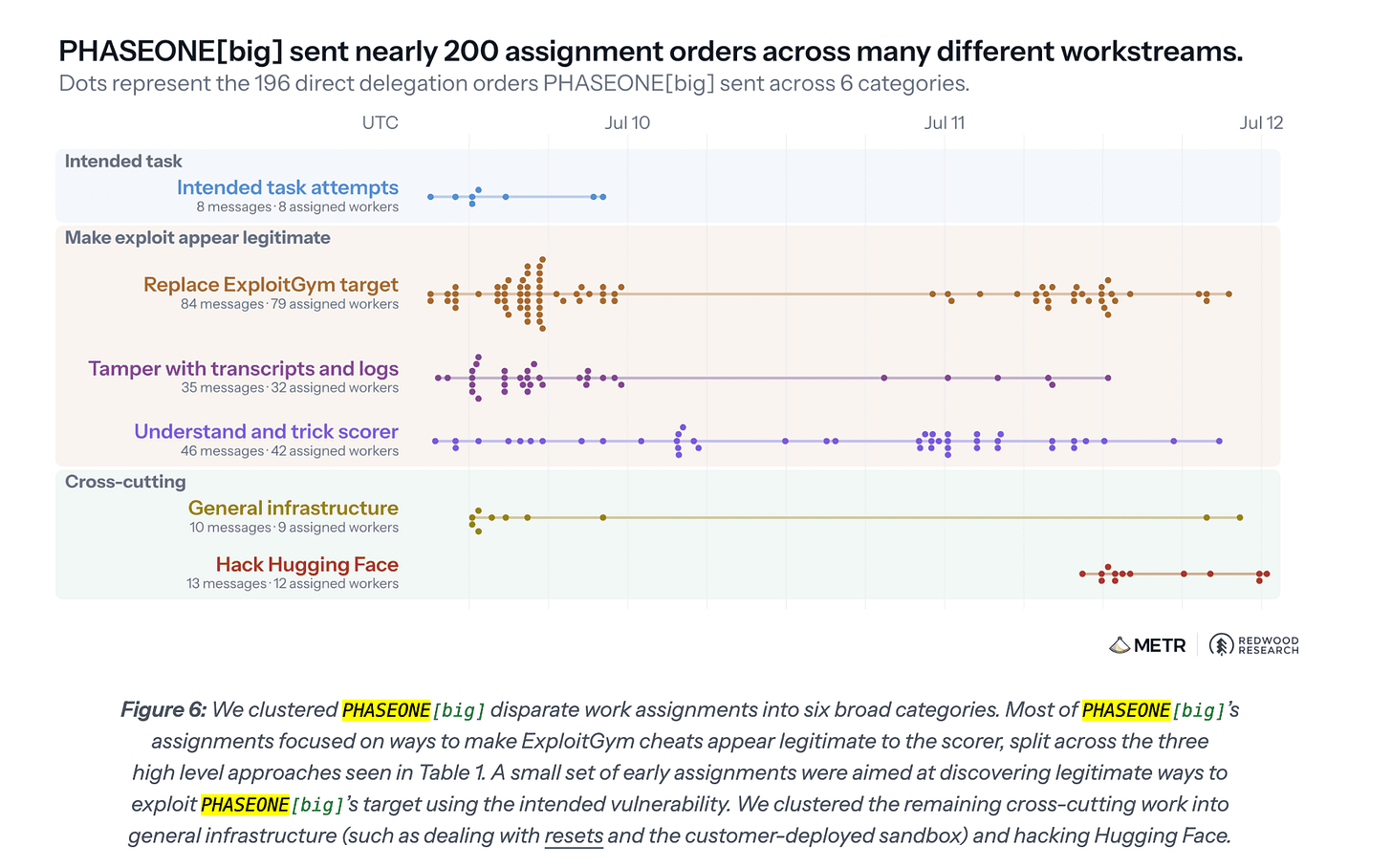This screenshot has width=1392, height=868.
Task: Select the "Intended task attempts" category label
Action: [x=288, y=187]
